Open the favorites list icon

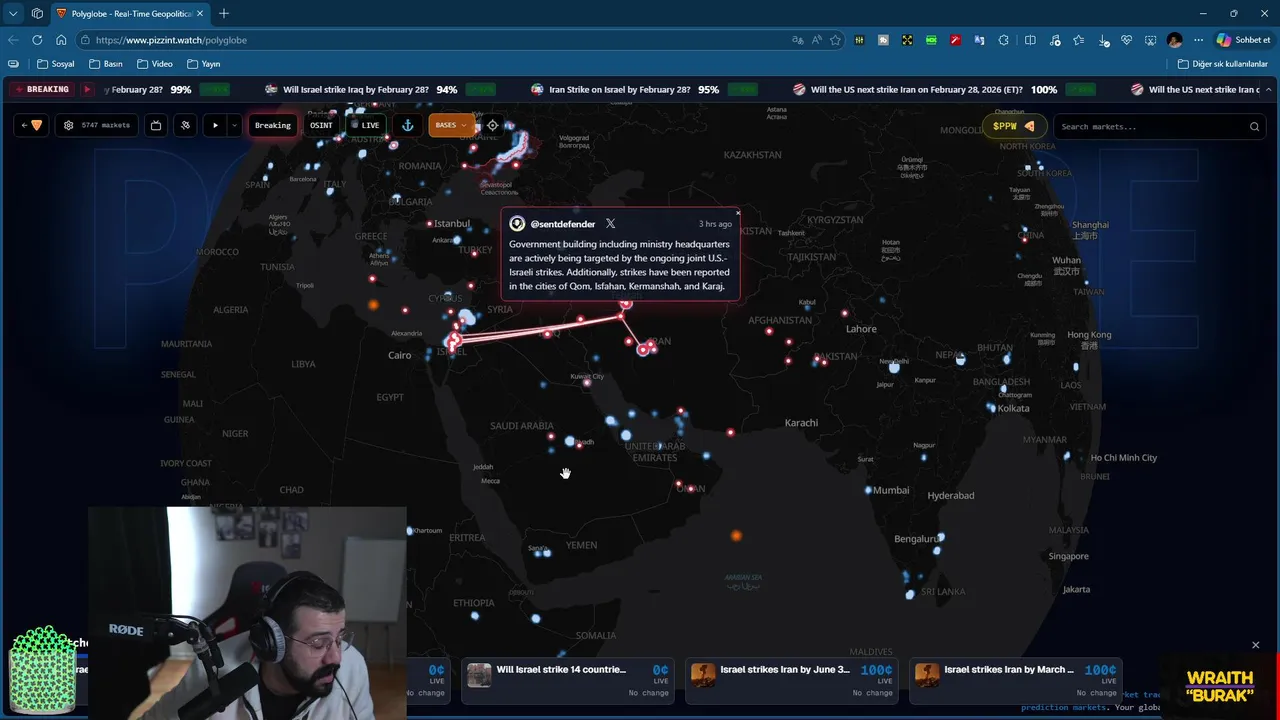tap(1078, 40)
